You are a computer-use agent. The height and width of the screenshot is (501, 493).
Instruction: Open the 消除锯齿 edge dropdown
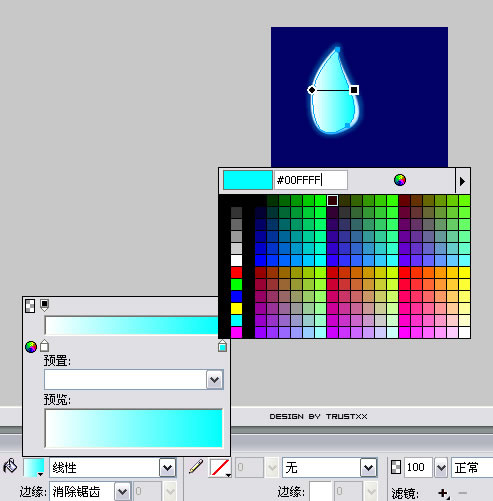click(122, 492)
